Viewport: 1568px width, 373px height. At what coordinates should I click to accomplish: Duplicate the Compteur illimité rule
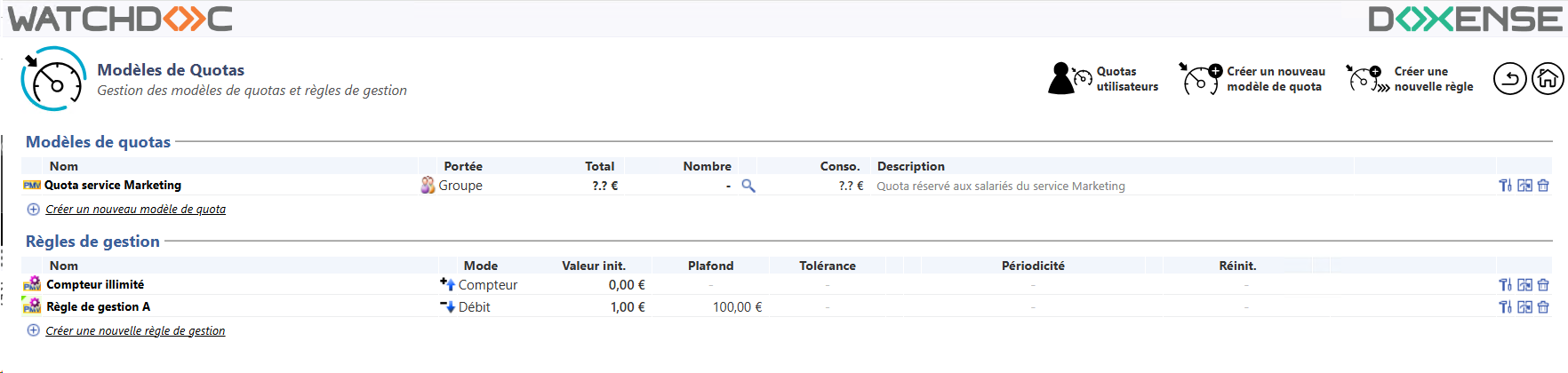tap(1524, 285)
